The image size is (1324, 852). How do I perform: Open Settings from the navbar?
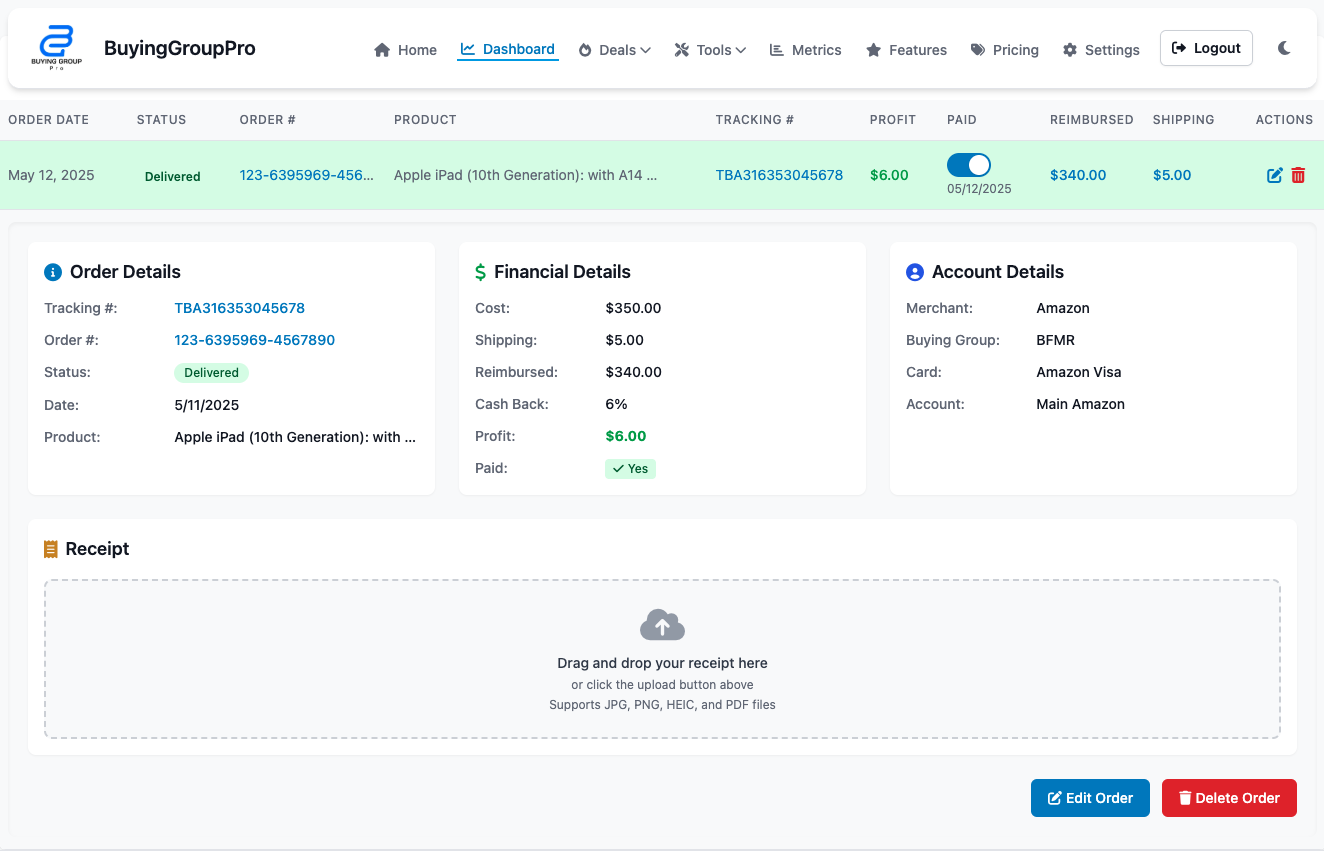pos(1101,50)
